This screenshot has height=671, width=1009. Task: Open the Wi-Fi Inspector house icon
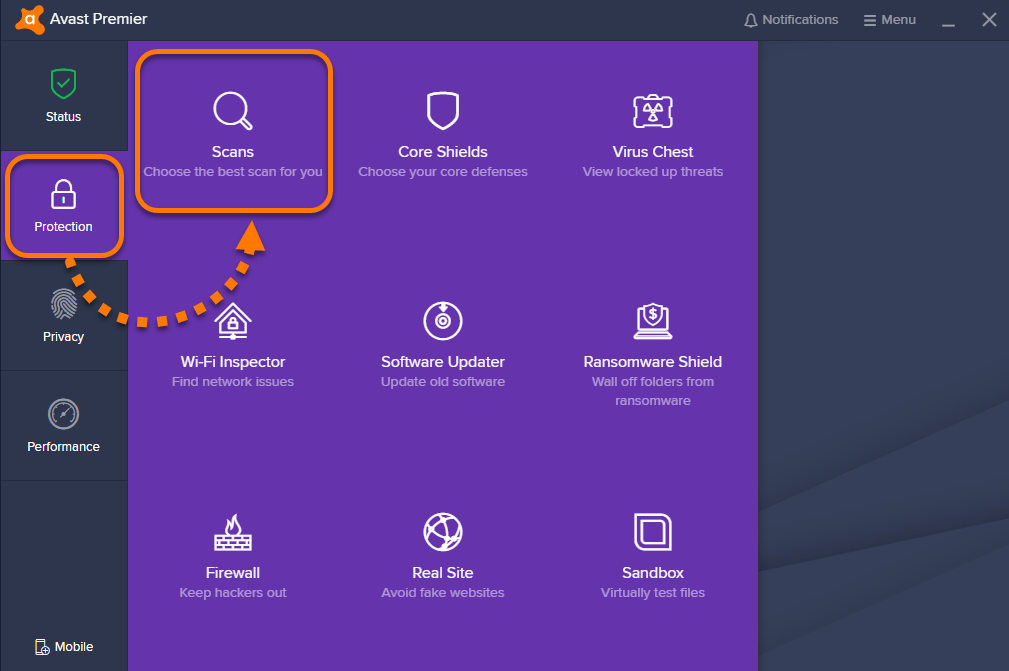[233, 321]
